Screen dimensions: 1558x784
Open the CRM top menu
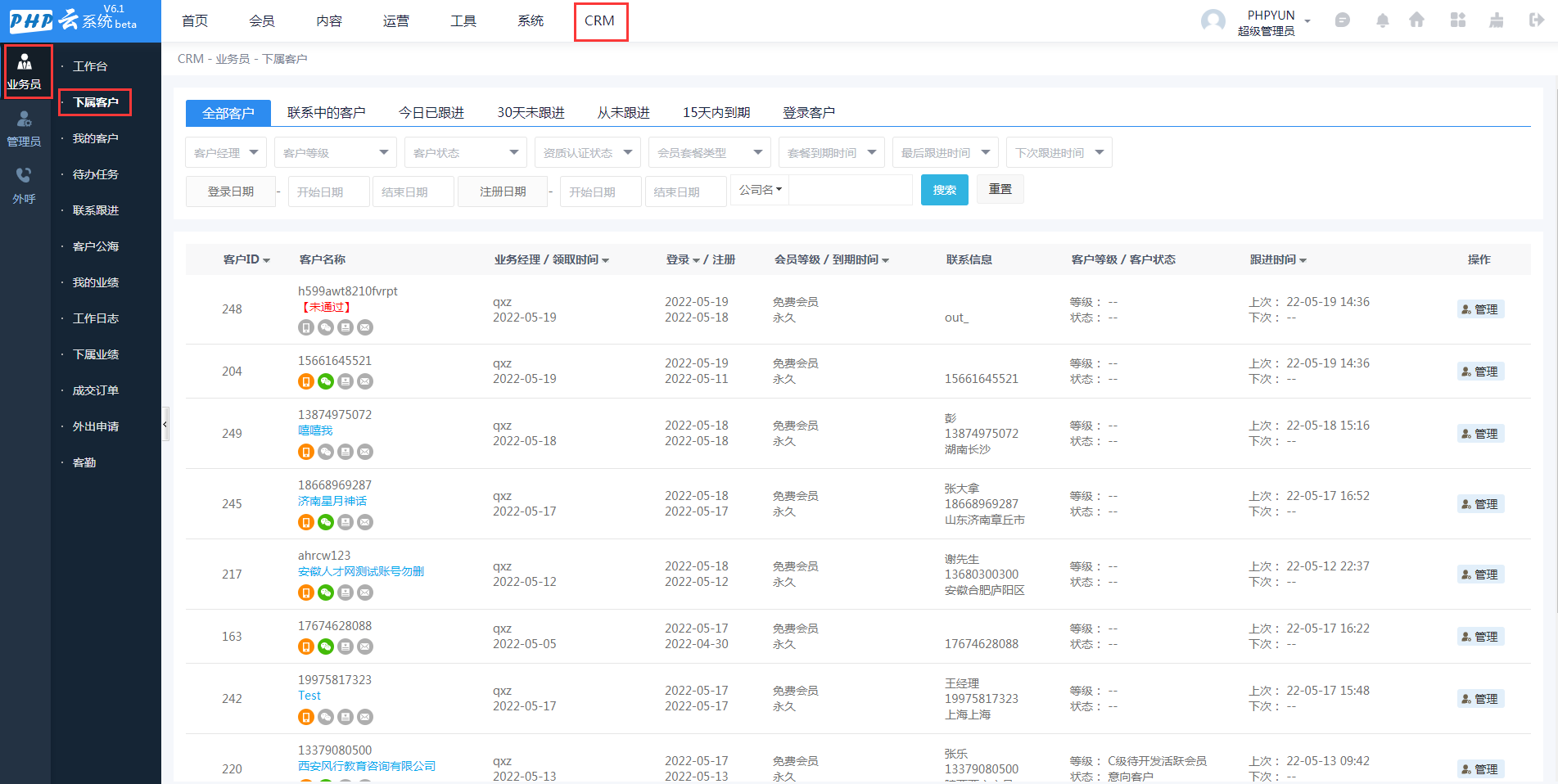[600, 21]
